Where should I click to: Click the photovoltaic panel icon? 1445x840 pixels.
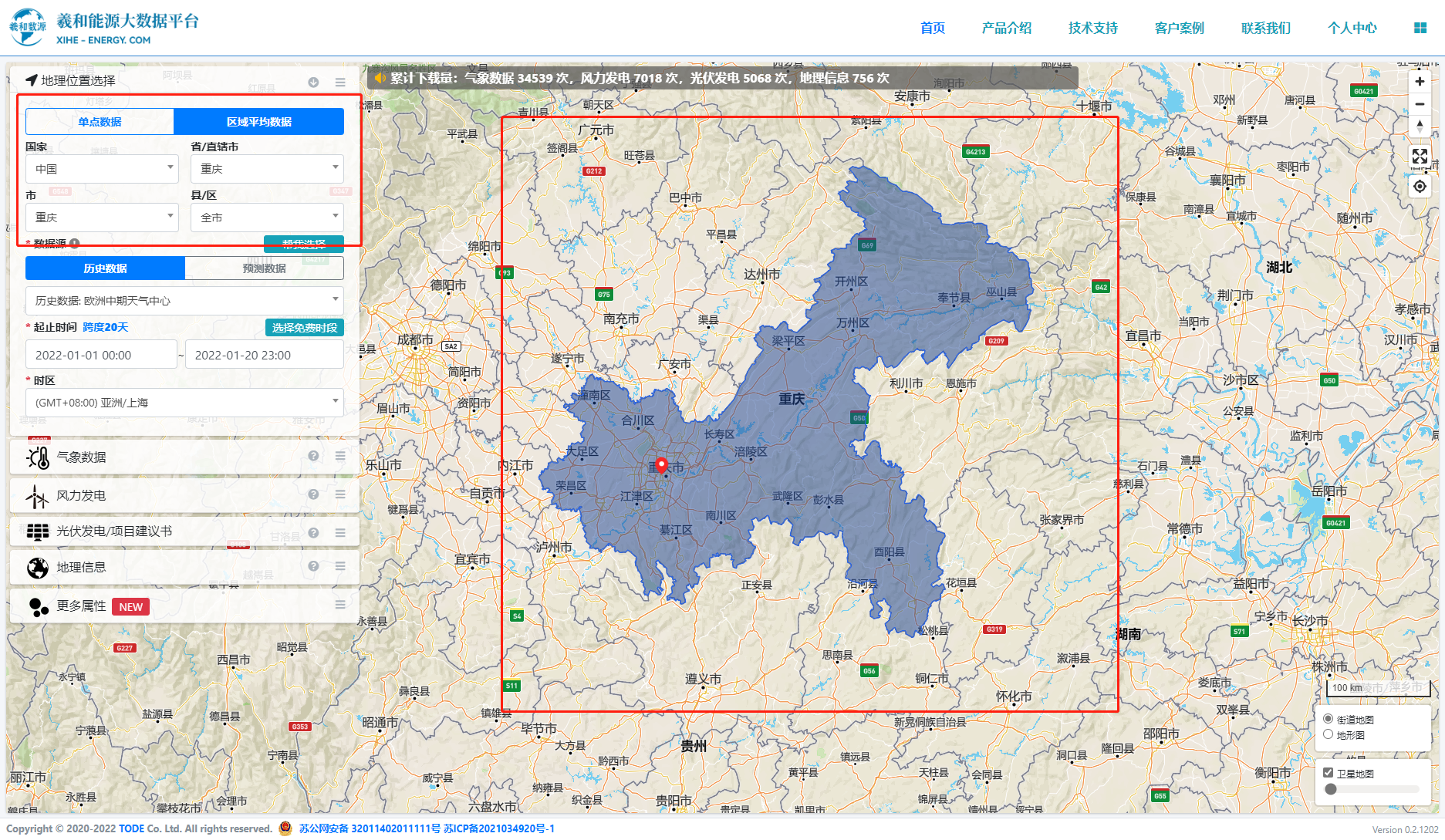[38, 531]
